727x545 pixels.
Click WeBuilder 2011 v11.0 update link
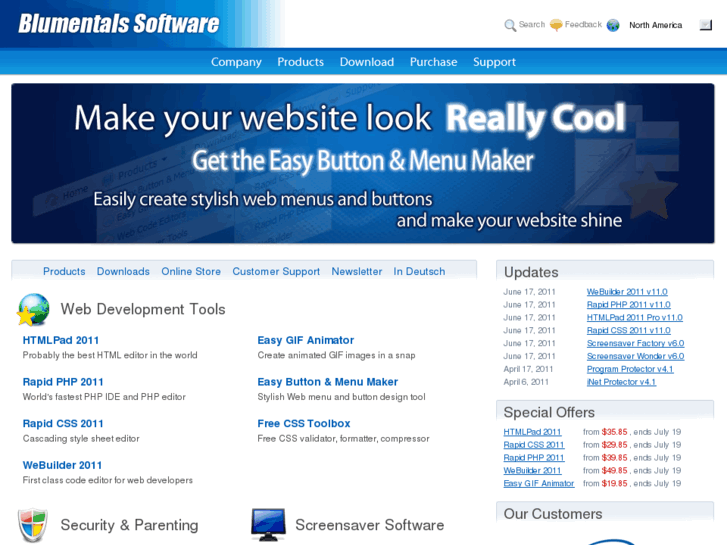(x=627, y=292)
